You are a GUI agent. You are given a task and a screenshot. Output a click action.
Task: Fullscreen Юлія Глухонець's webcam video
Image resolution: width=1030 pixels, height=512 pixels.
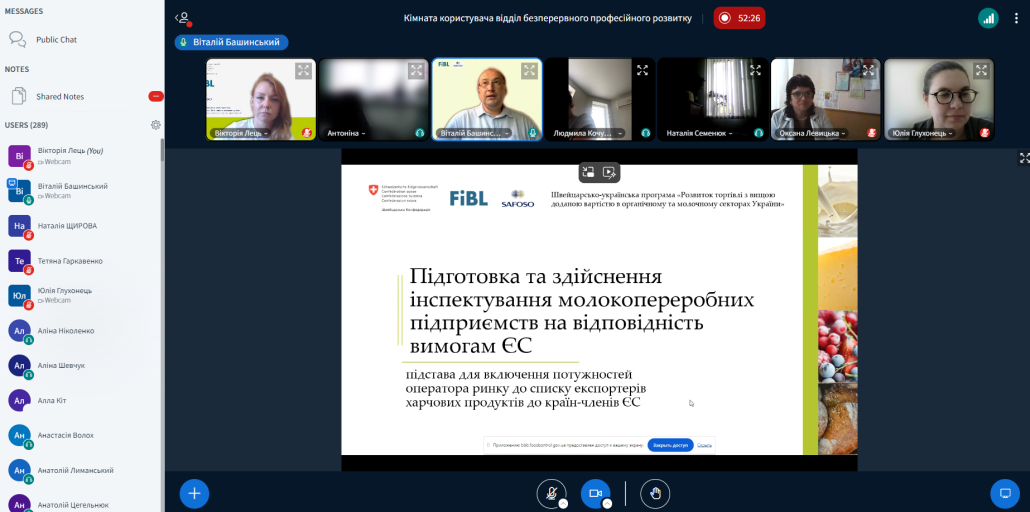tap(982, 70)
